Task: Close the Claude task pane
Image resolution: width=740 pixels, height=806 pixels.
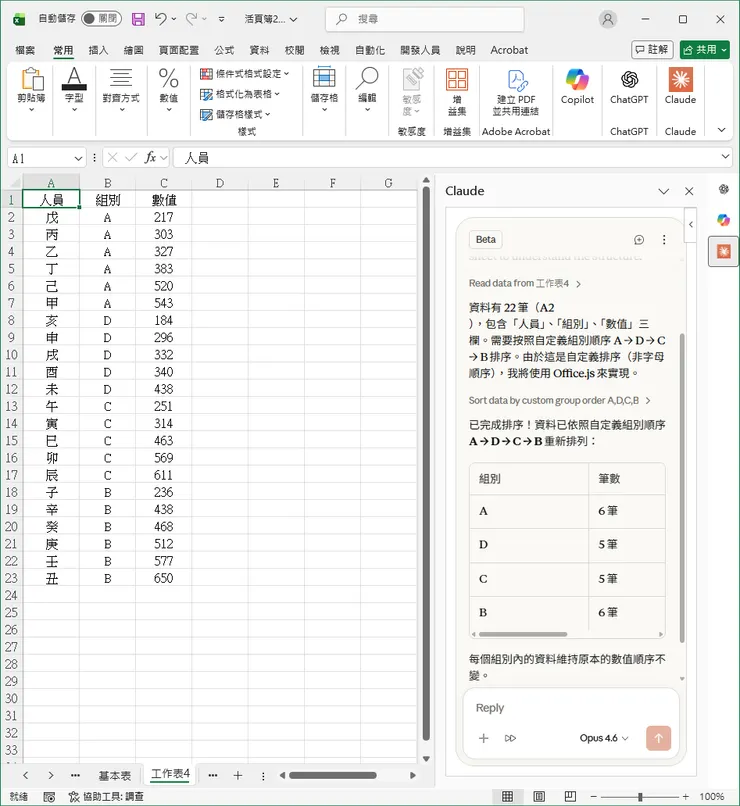Action: (x=689, y=191)
